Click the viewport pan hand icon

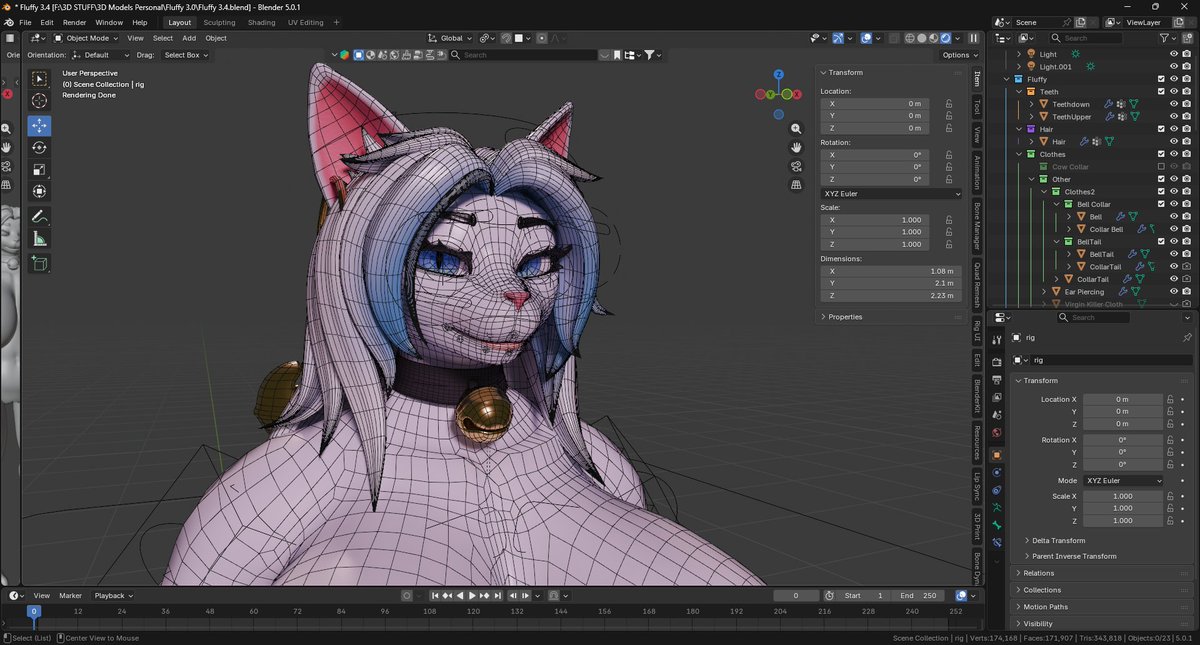[x=796, y=147]
